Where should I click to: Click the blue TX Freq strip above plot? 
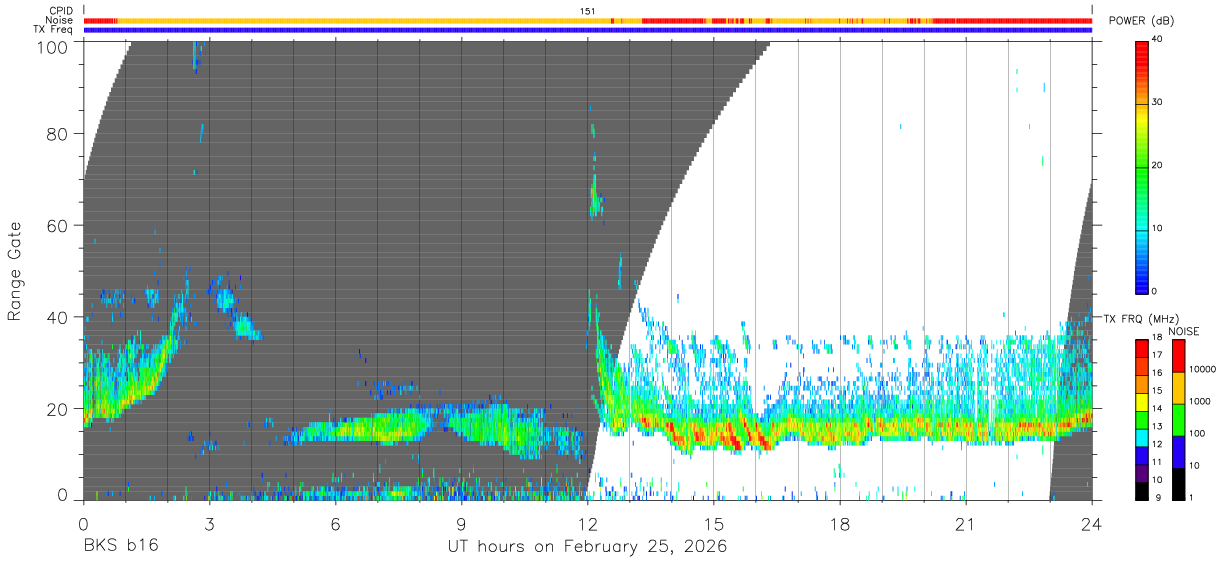click(588, 30)
